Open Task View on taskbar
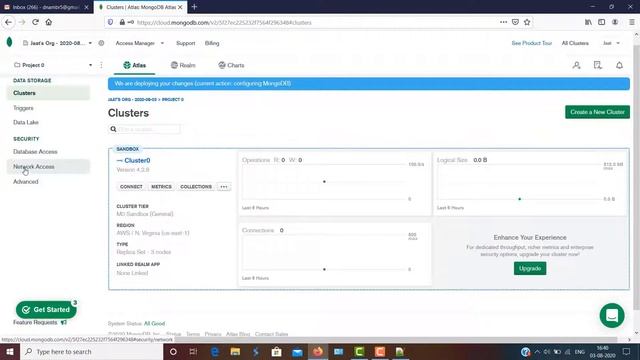This screenshot has height=360, width=640. [x=193, y=351]
